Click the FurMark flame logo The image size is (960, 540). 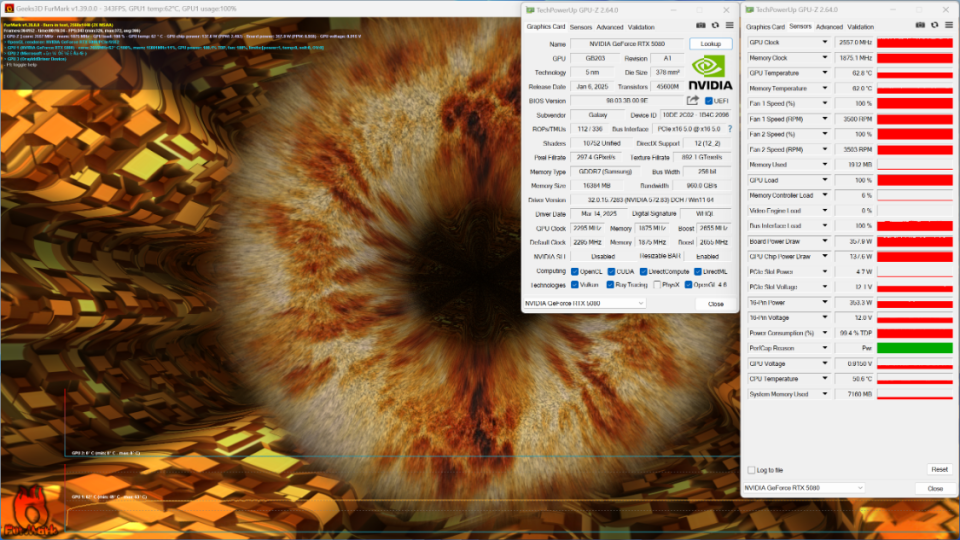click(x=29, y=511)
